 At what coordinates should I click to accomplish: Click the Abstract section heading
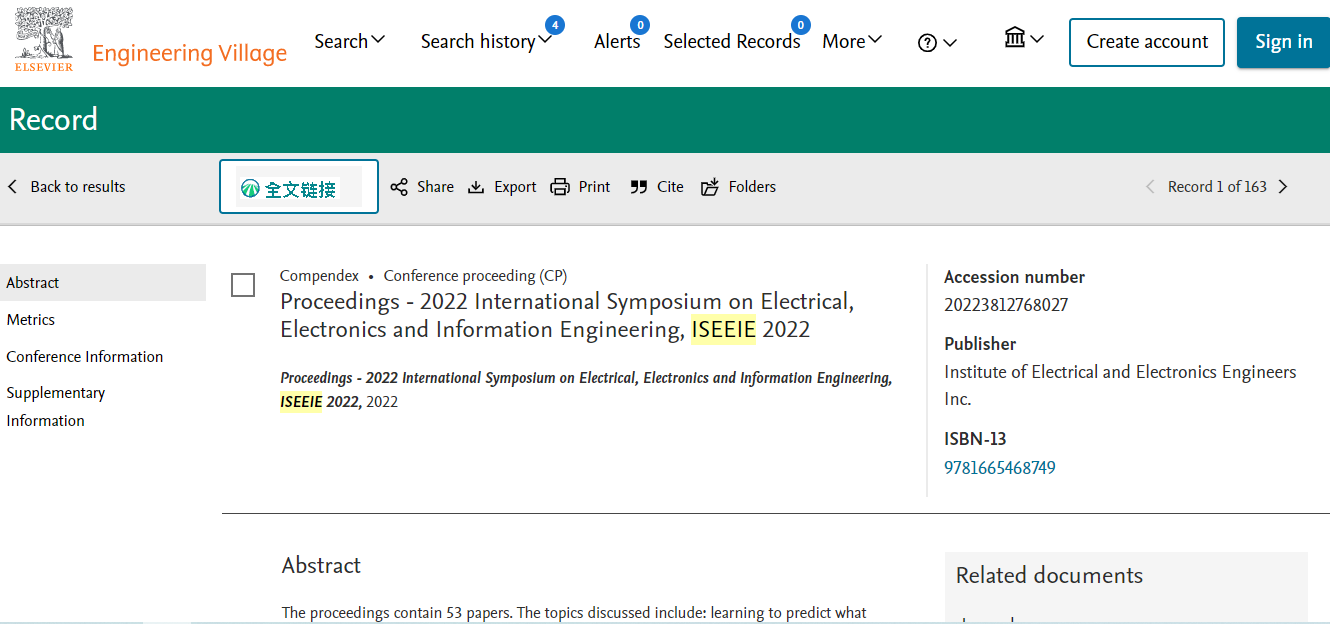pos(321,566)
